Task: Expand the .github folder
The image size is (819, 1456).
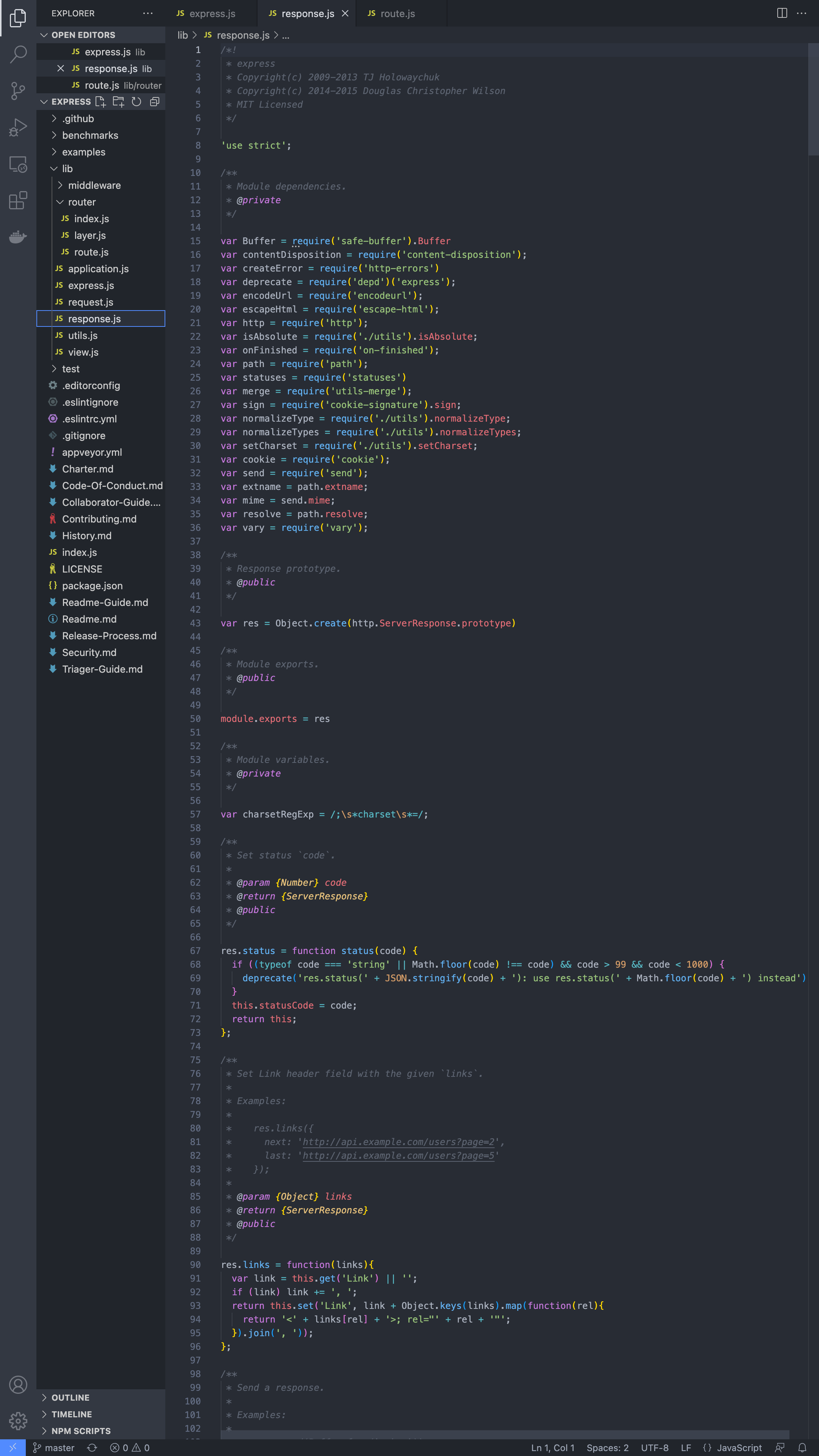Action: 100,119
